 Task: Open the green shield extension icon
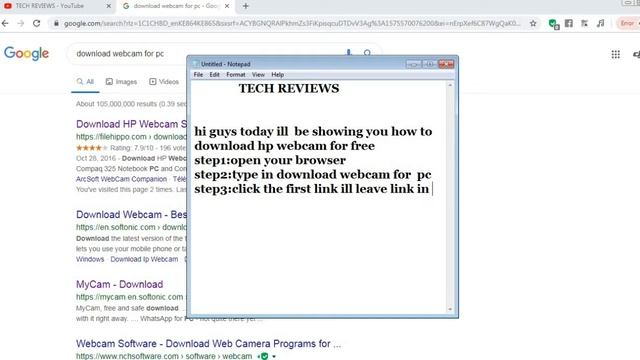[553, 24]
